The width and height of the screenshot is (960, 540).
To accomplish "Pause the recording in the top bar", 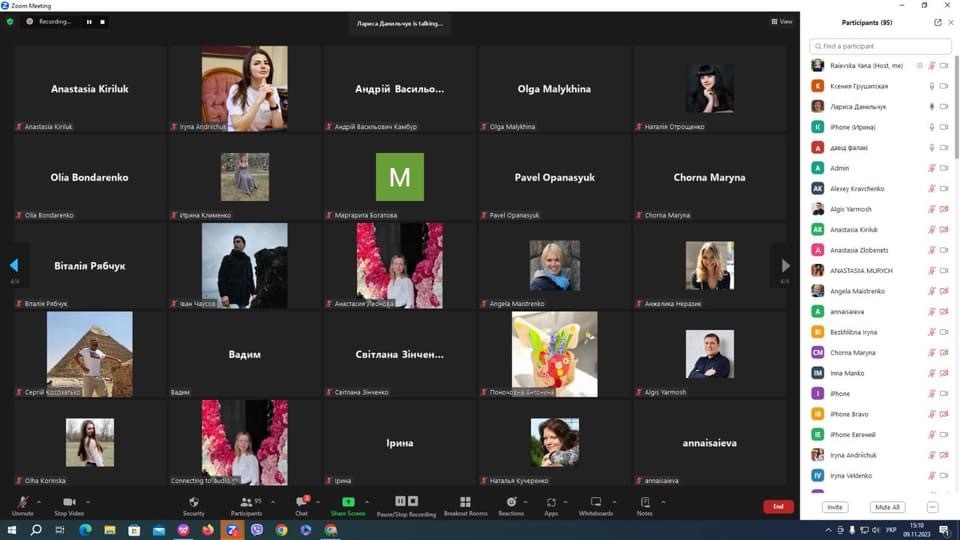I will (x=89, y=21).
